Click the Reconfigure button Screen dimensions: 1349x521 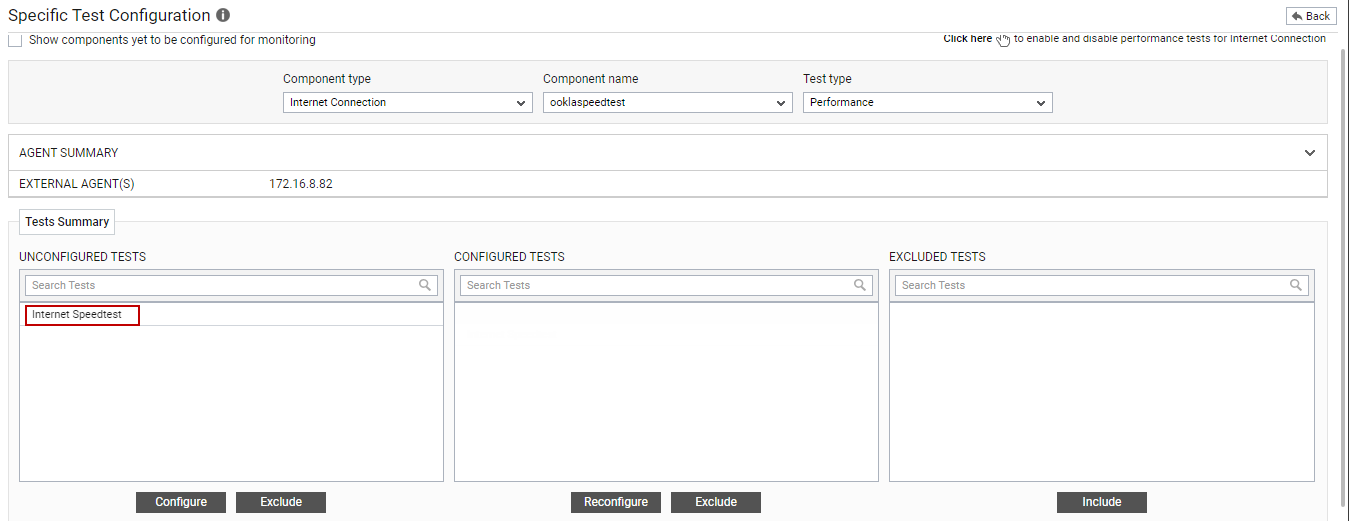point(616,502)
